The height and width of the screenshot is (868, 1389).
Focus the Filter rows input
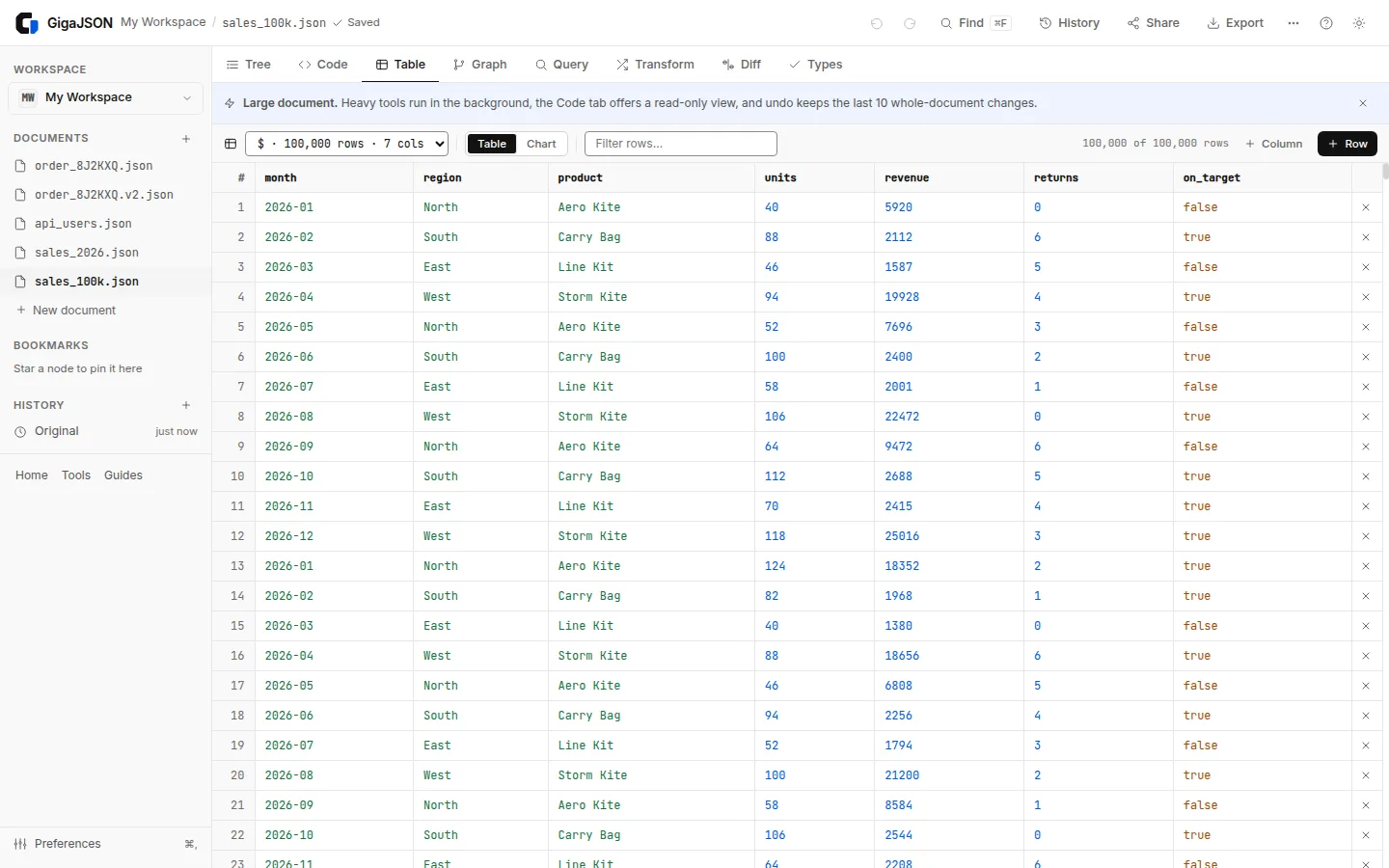click(x=681, y=144)
